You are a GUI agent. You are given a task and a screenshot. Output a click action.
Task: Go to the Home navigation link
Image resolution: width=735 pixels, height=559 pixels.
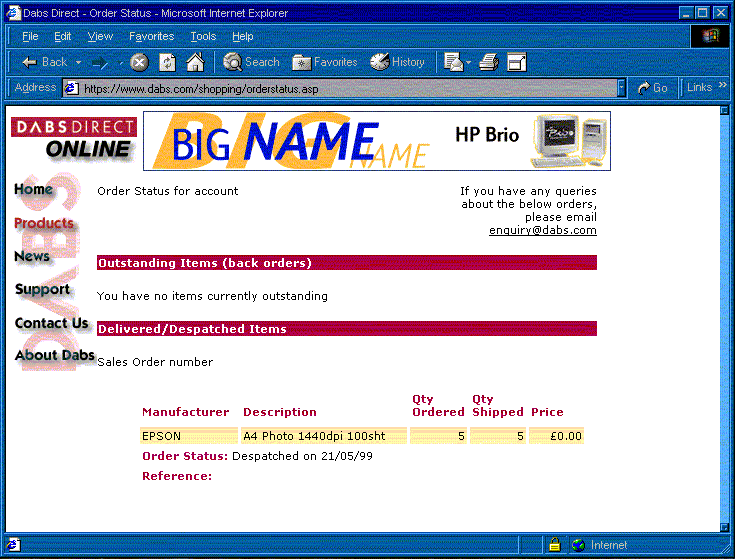[33, 189]
